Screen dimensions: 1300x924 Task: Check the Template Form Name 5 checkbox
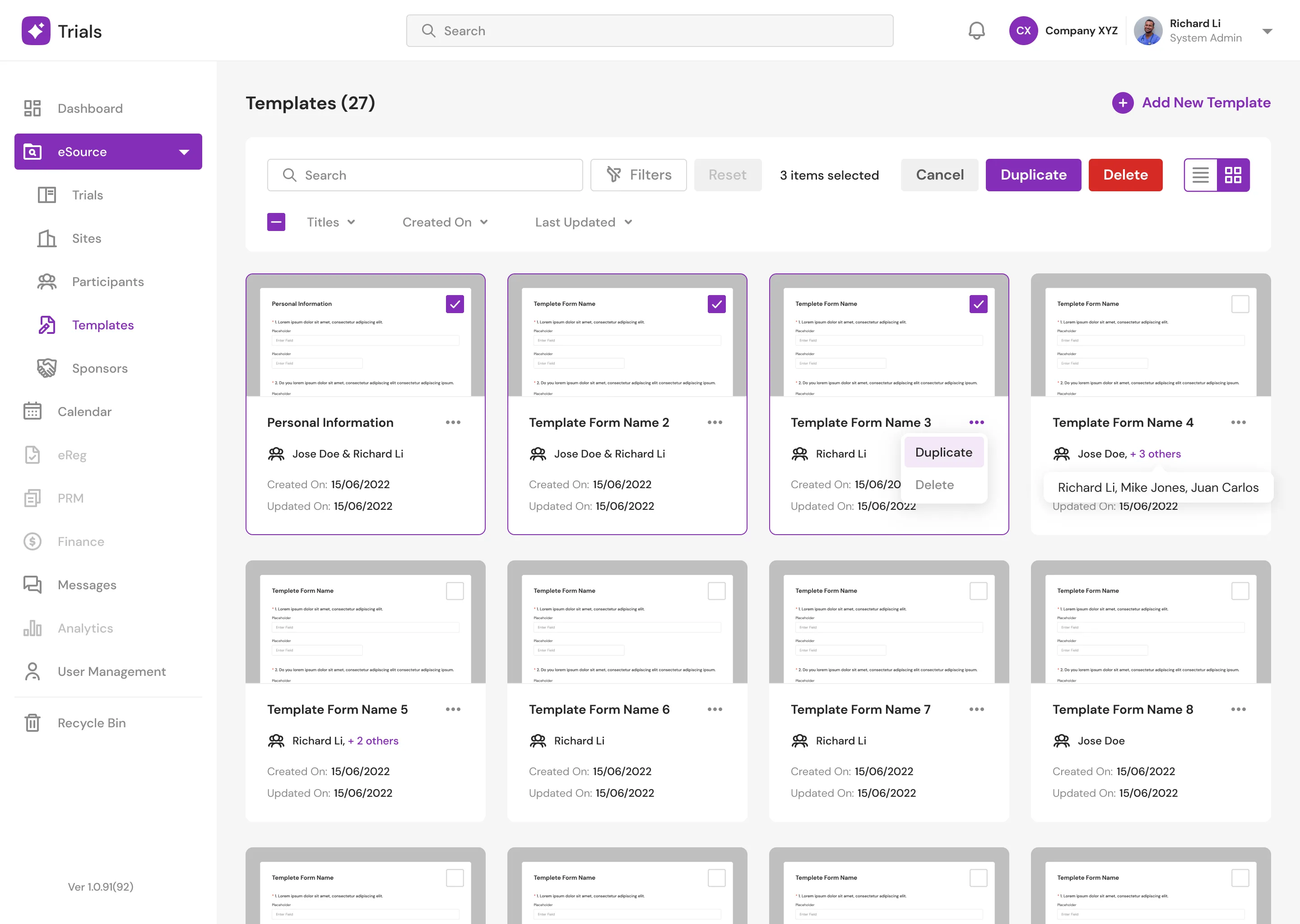[455, 591]
